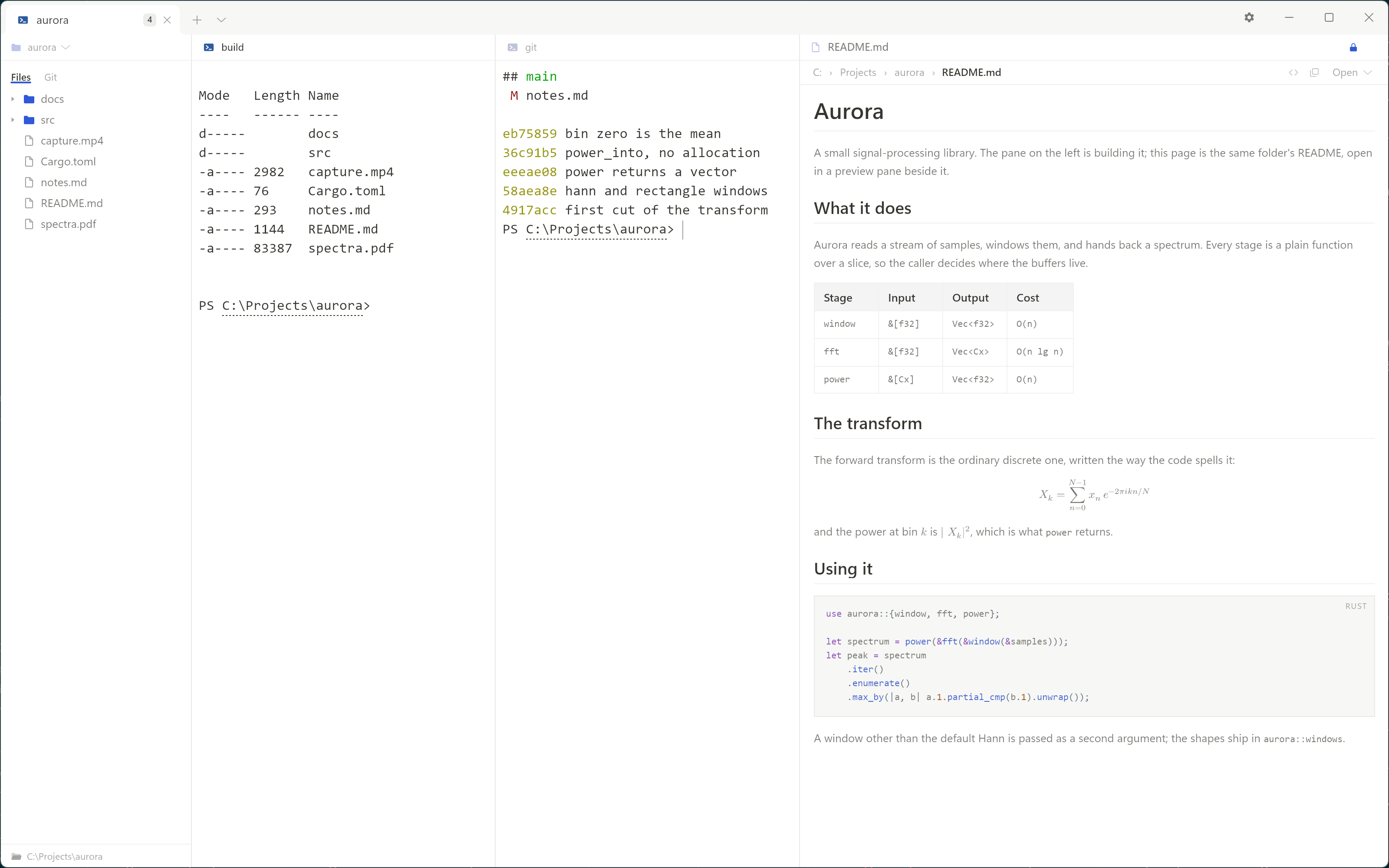Switch to the Git sidebar tab
Screen dimensions: 1389x868
click(50, 77)
